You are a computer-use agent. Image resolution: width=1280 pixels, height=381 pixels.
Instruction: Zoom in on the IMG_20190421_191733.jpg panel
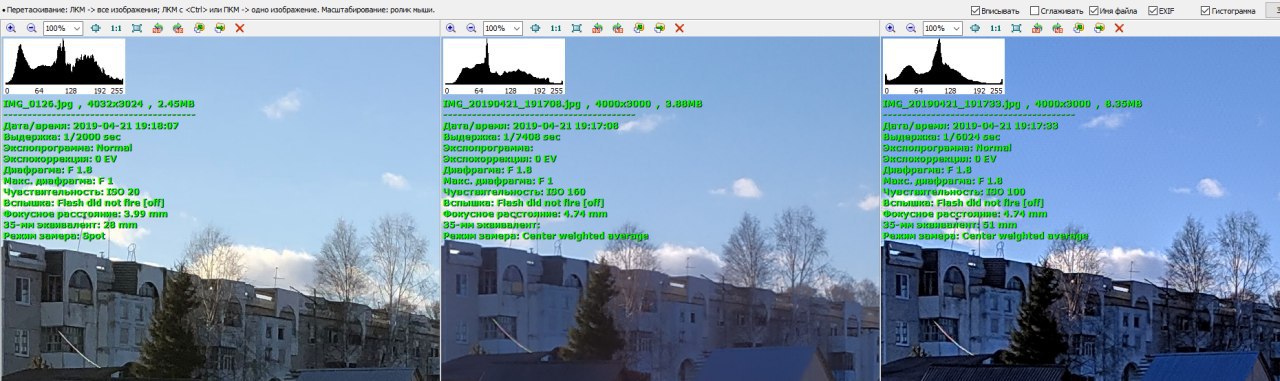click(x=891, y=28)
